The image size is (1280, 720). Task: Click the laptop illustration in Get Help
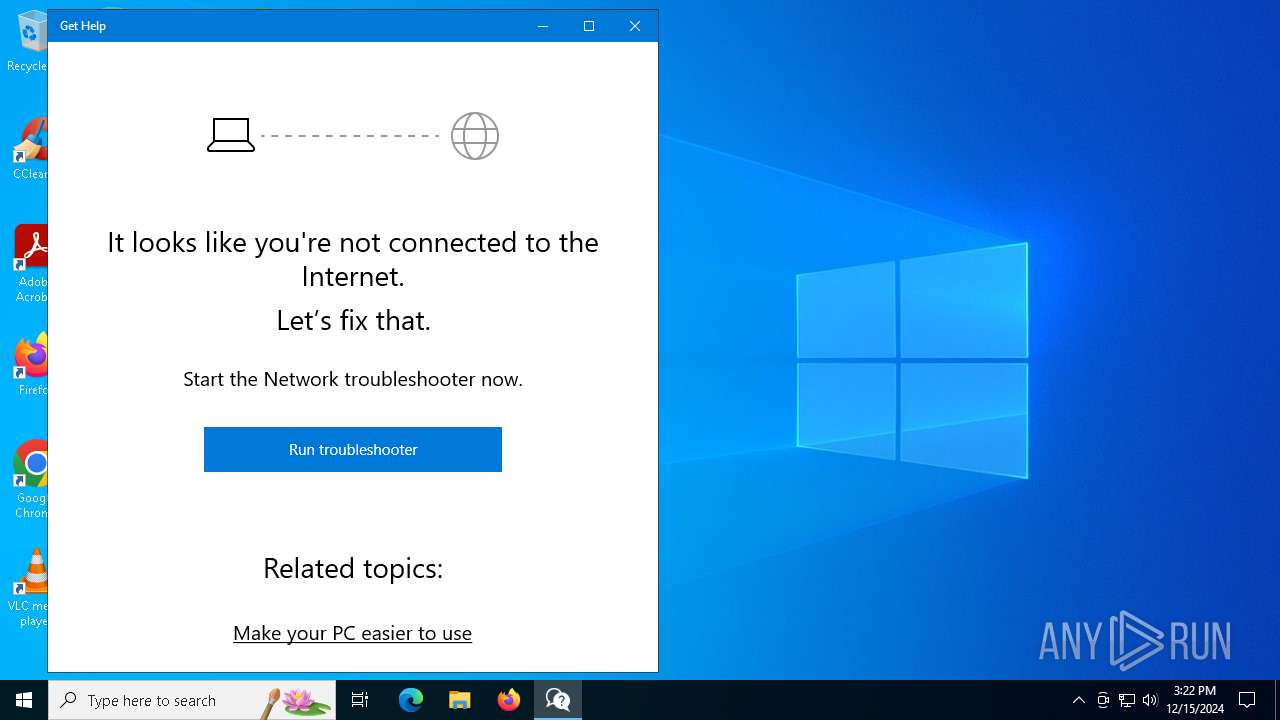[x=231, y=135]
